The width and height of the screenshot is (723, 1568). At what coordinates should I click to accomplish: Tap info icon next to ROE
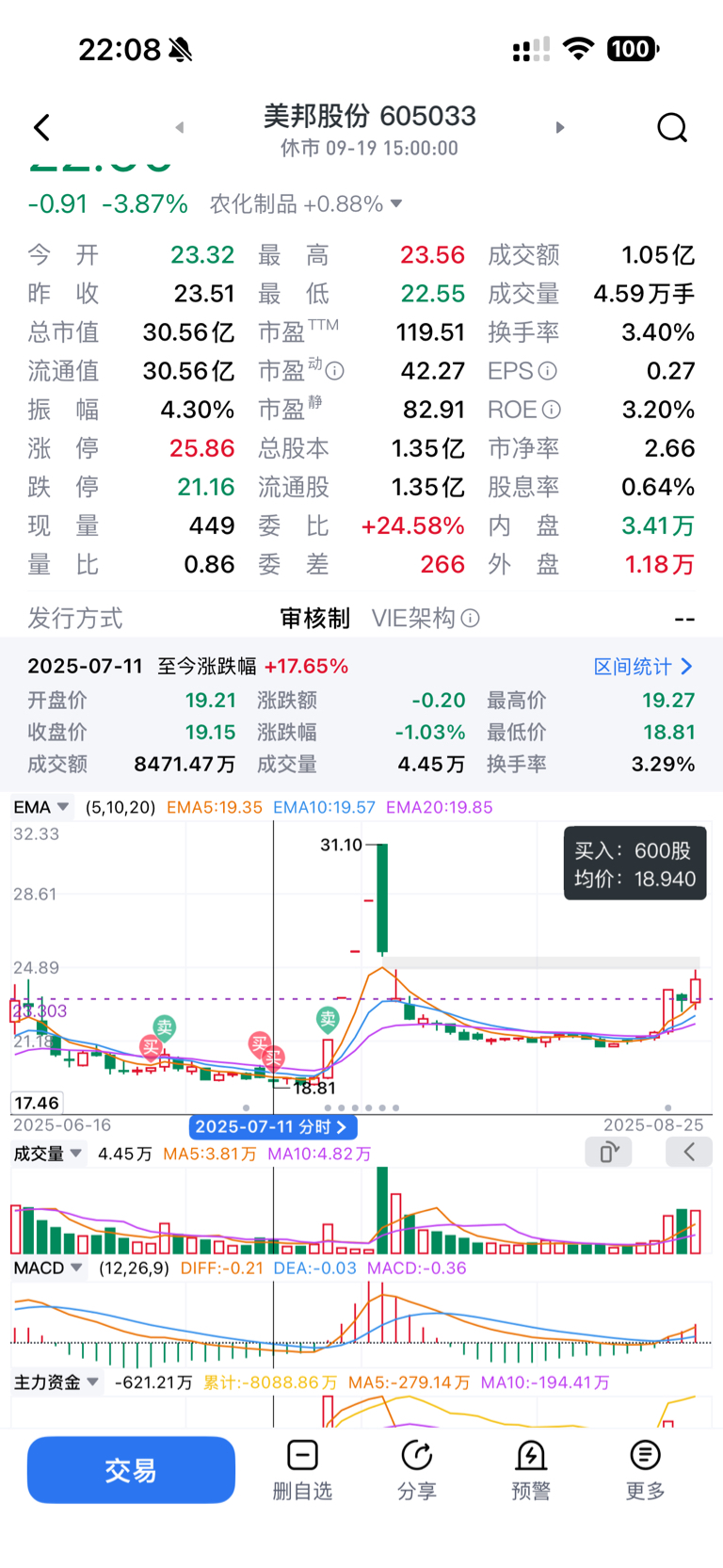[552, 410]
